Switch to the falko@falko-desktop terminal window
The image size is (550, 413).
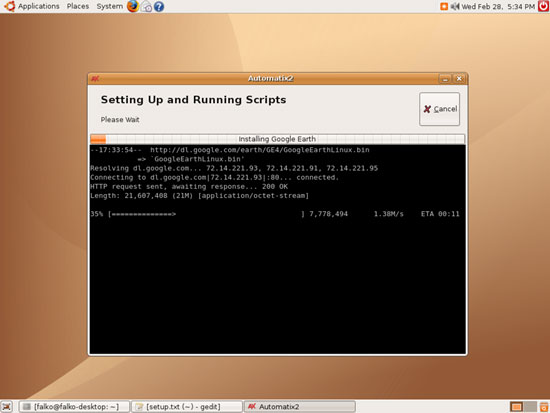tap(74, 407)
